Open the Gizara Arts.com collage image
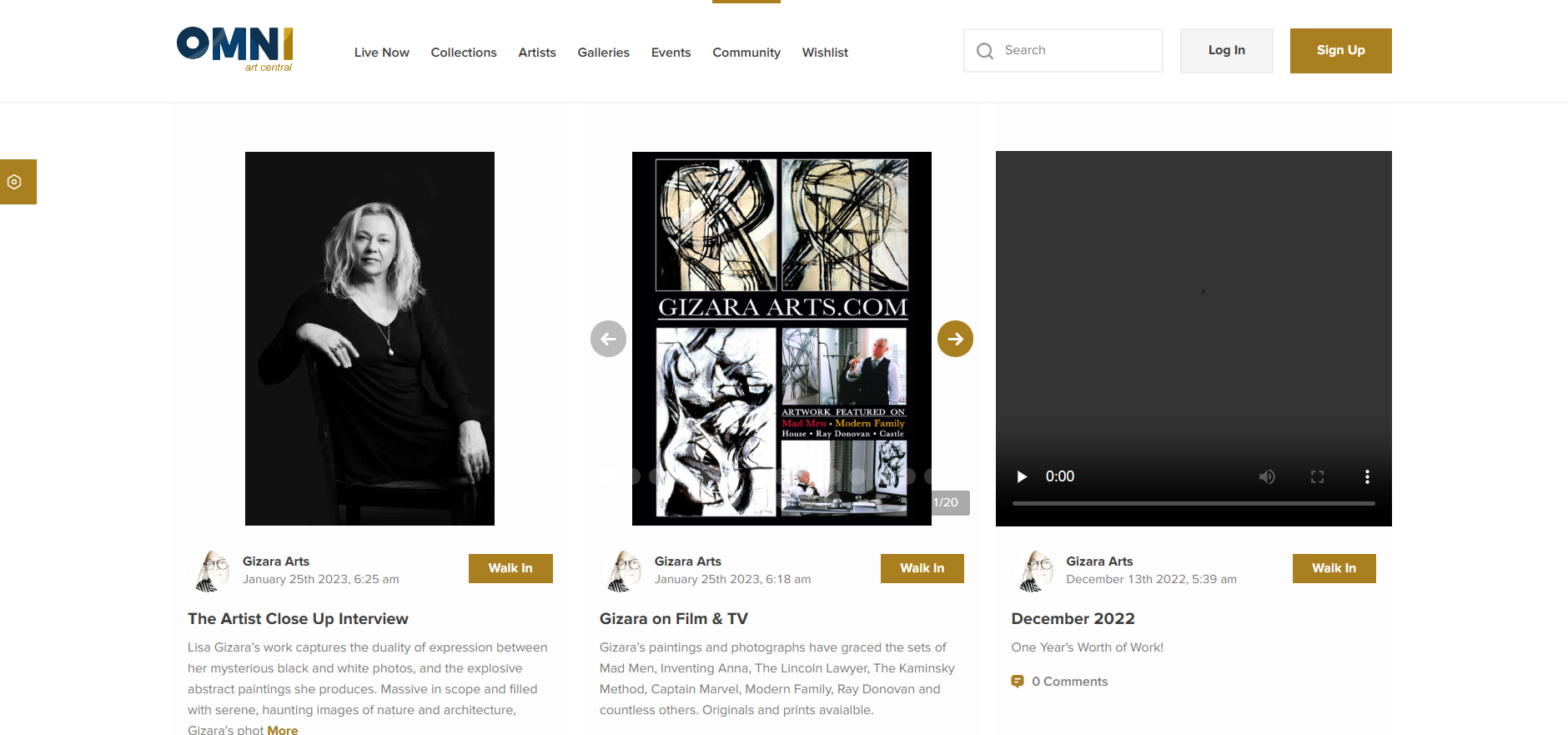Image resolution: width=1568 pixels, height=735 pixels. 781,339
